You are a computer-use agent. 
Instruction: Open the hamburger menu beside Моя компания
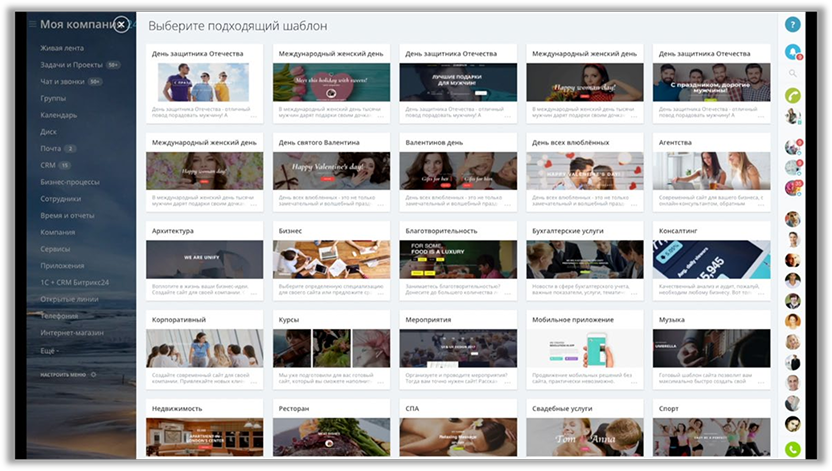(33, 24)
